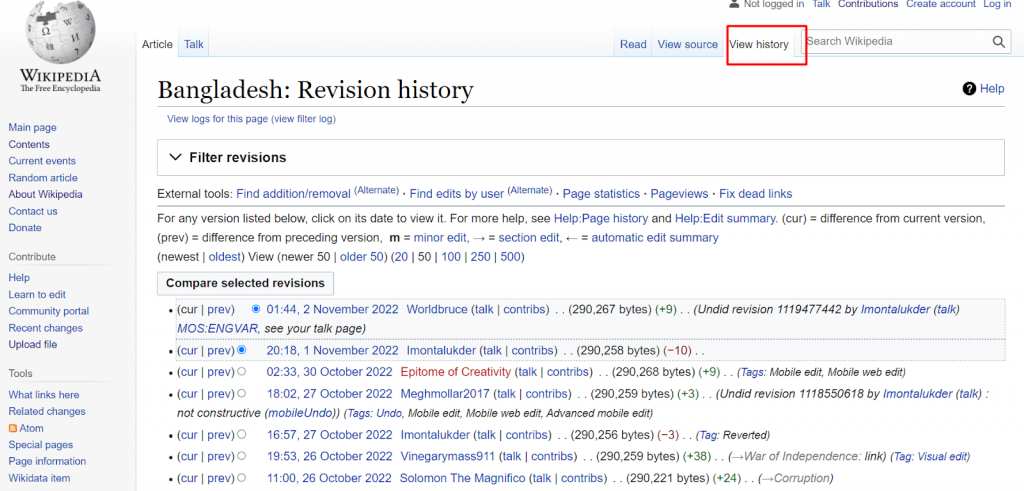Show 500 revisions per page

coord(510,257)
